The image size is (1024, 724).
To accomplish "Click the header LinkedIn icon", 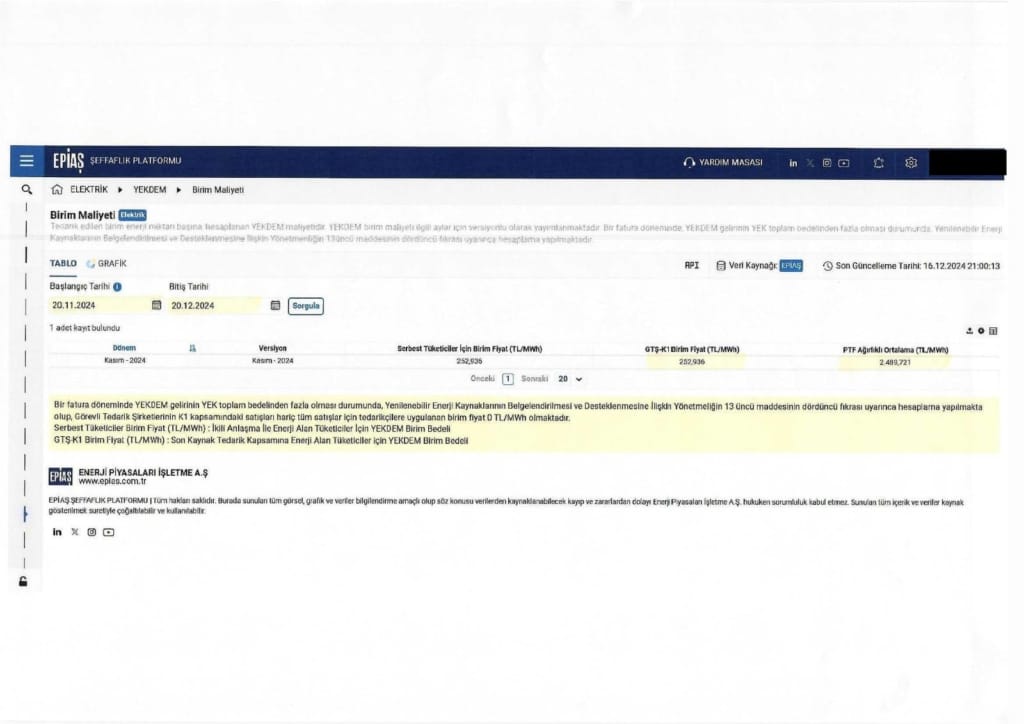I will click(x=793, y=162).
